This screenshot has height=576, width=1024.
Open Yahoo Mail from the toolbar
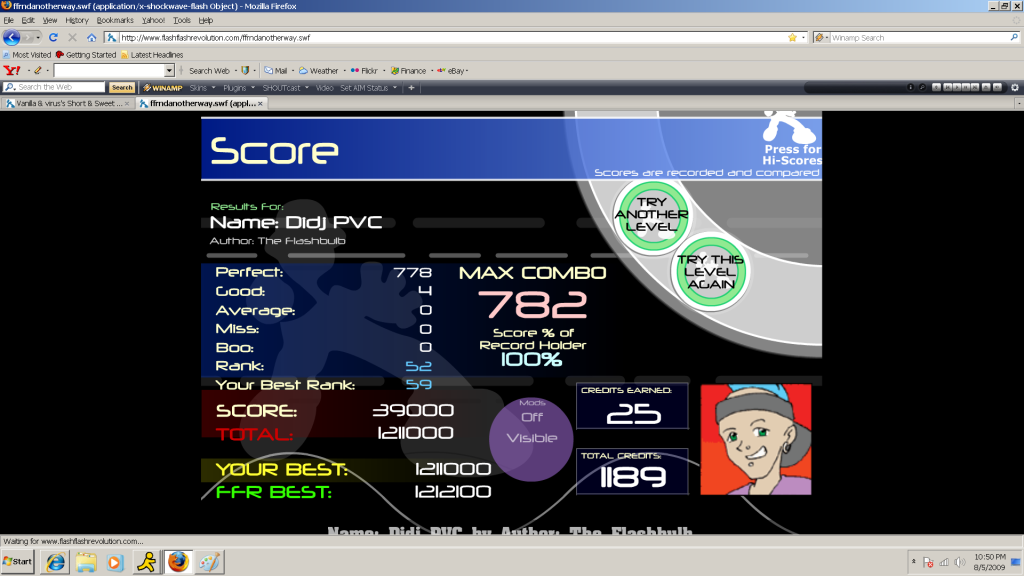(x=275, y=71)
